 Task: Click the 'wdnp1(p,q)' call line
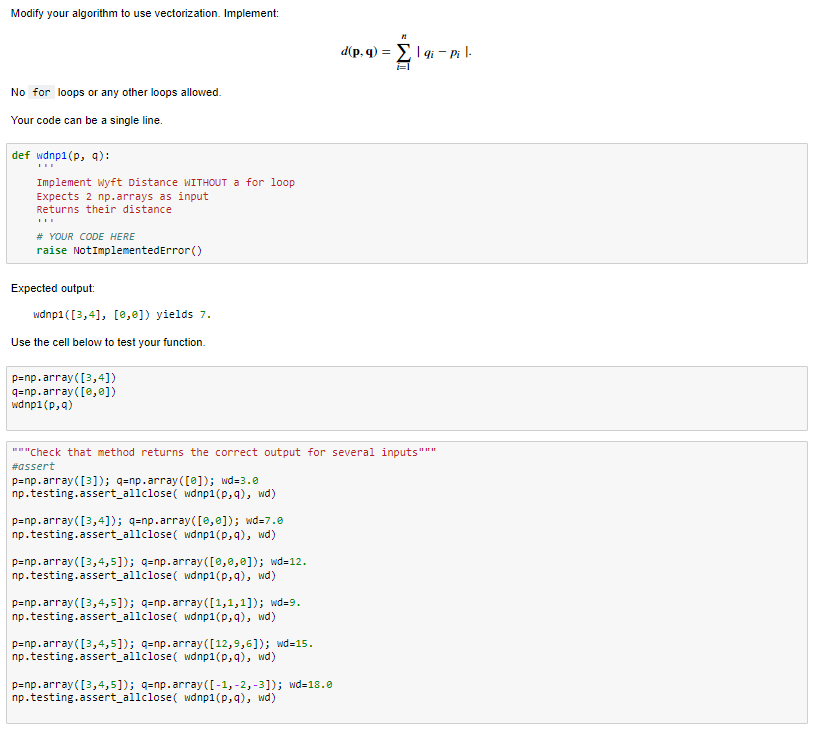42,405
